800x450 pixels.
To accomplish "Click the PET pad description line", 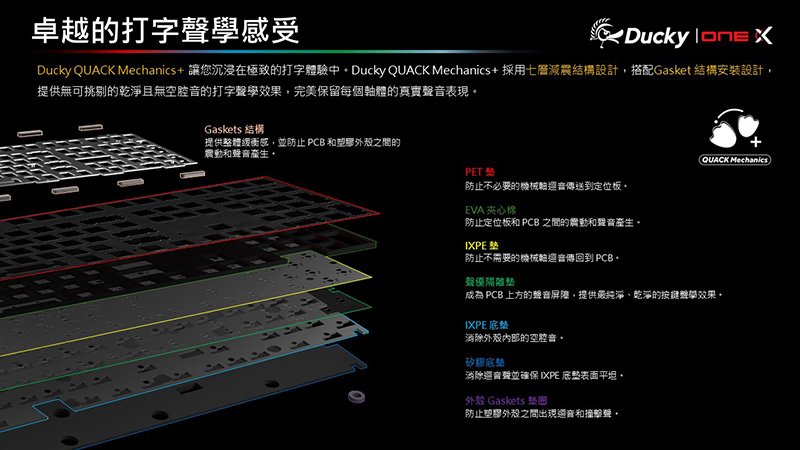I will (x=546, y=186).
